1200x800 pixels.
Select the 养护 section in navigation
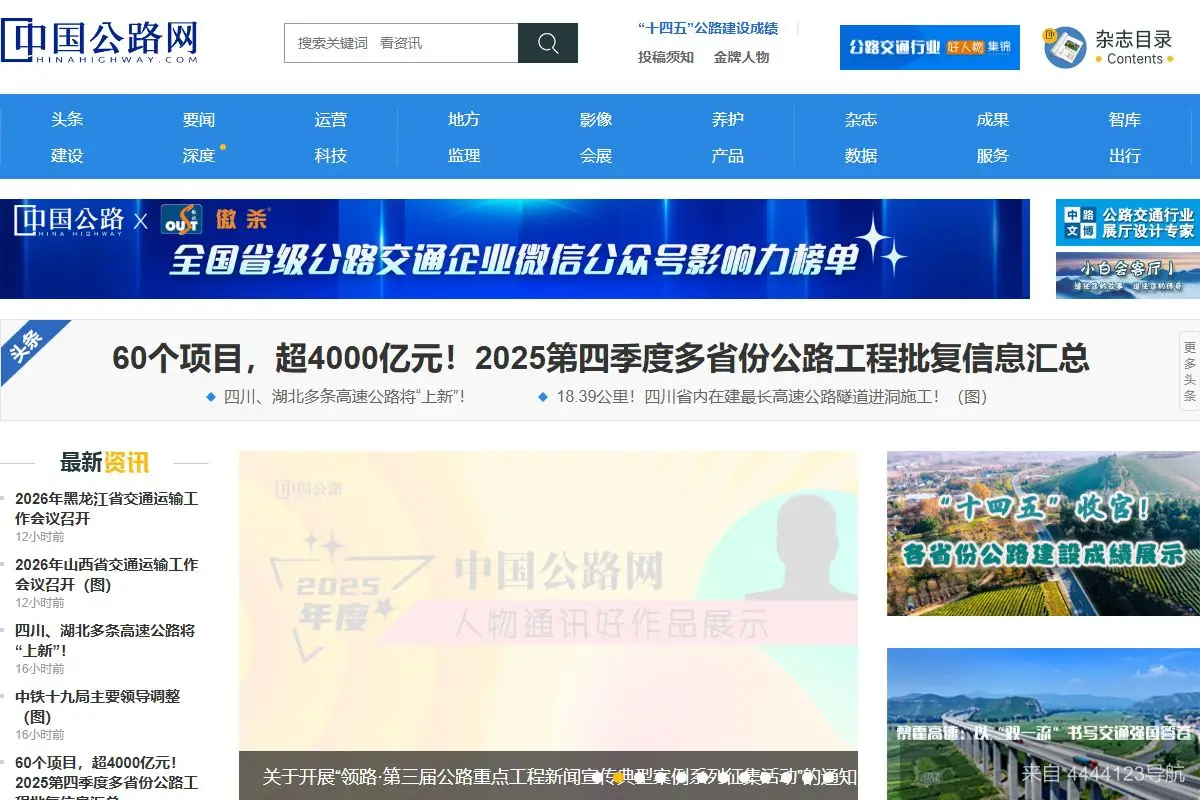tap(727, 119)
